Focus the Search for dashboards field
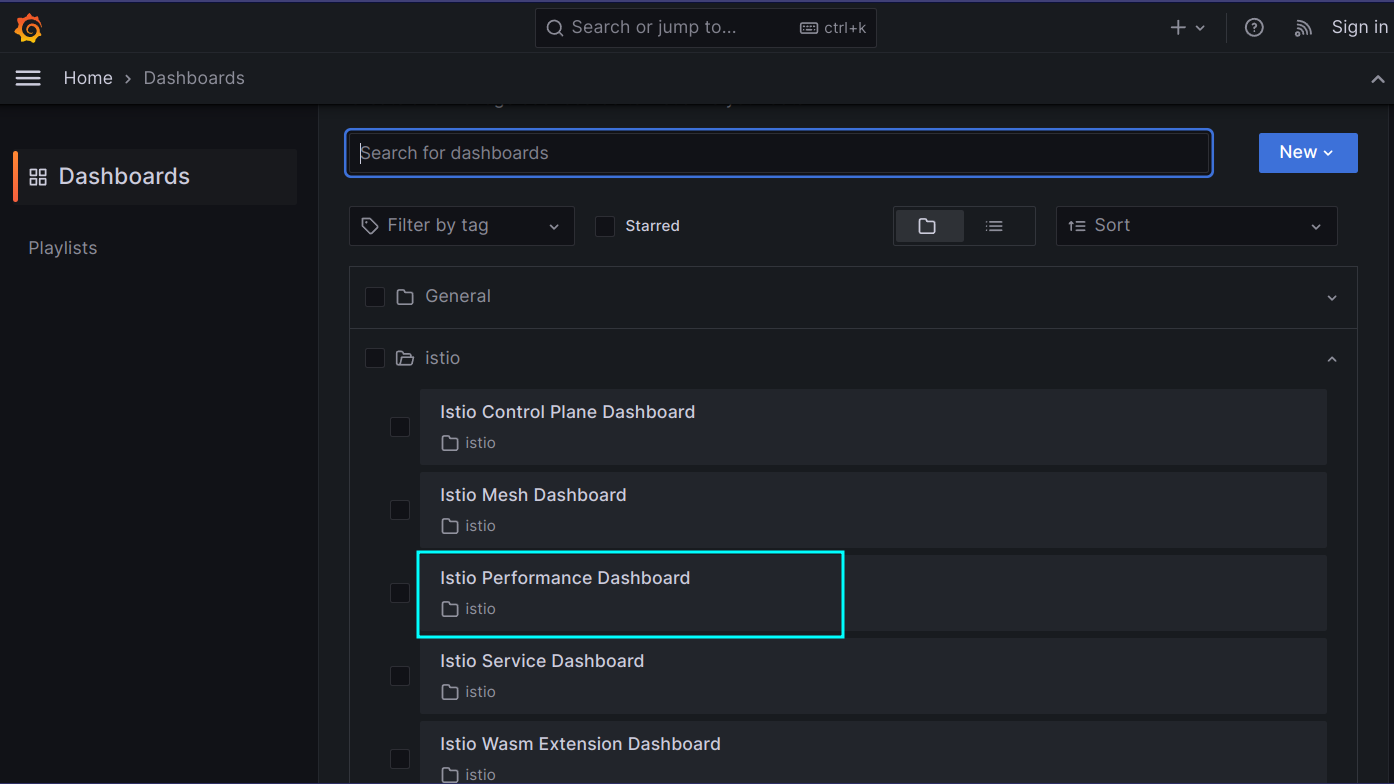Image resolution: width=1394 pixels, height=784 pixels. tap(779, 153)
